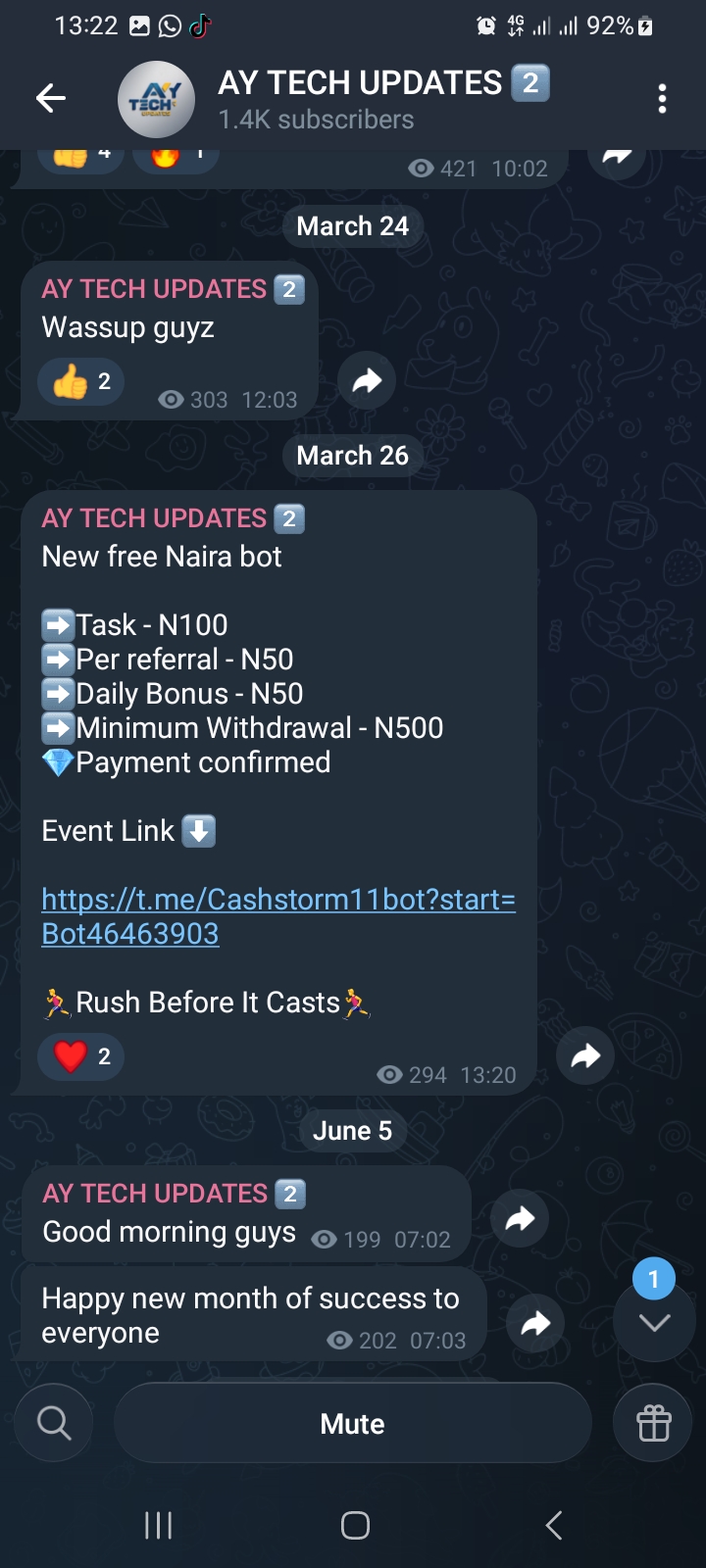Open the three-dot channel options menu
Screen dimensions: 706x1568
click(663, 98)
